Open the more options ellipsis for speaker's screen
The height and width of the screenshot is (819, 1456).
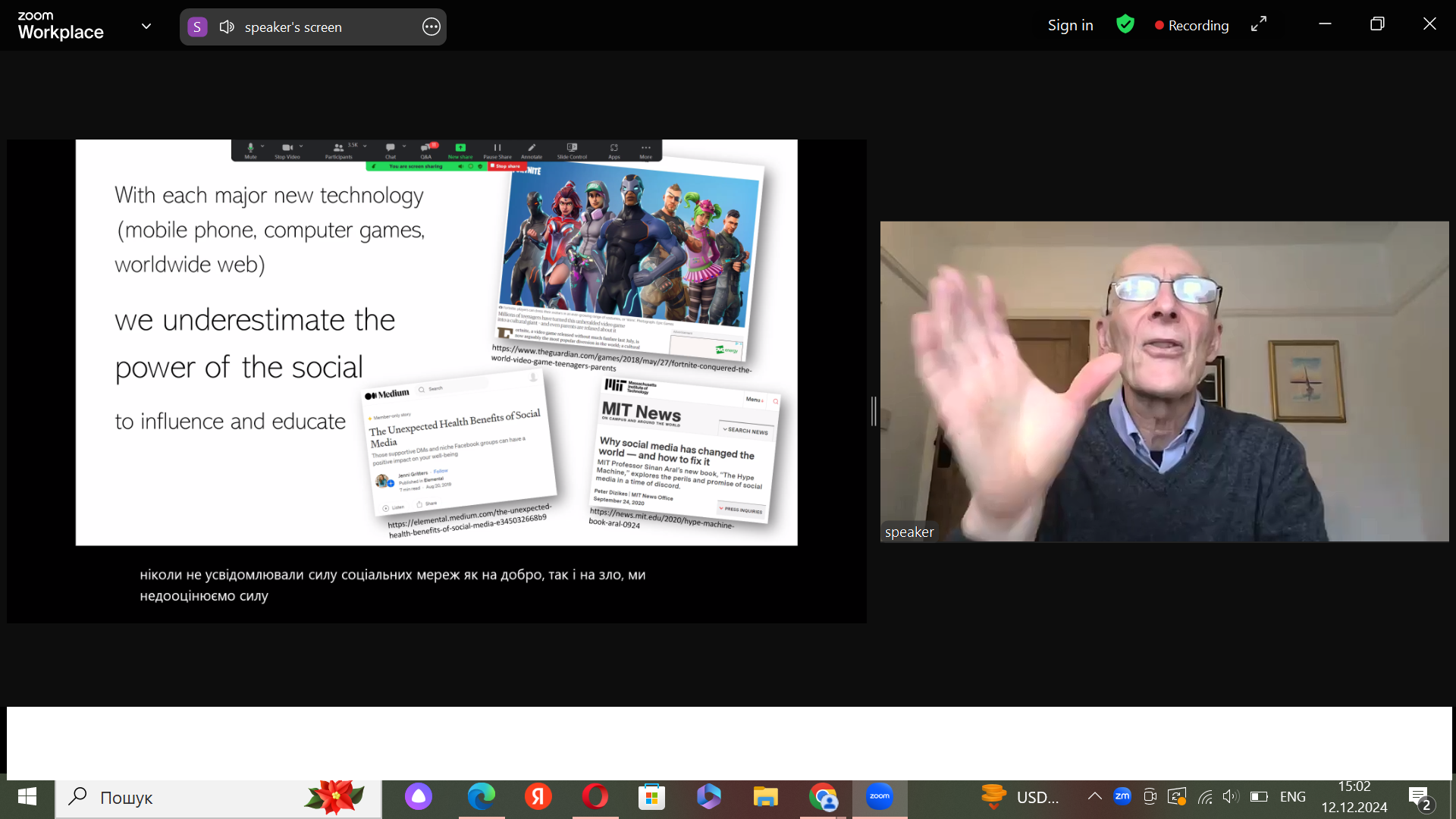pyautogui.click(x=431, y=27)
